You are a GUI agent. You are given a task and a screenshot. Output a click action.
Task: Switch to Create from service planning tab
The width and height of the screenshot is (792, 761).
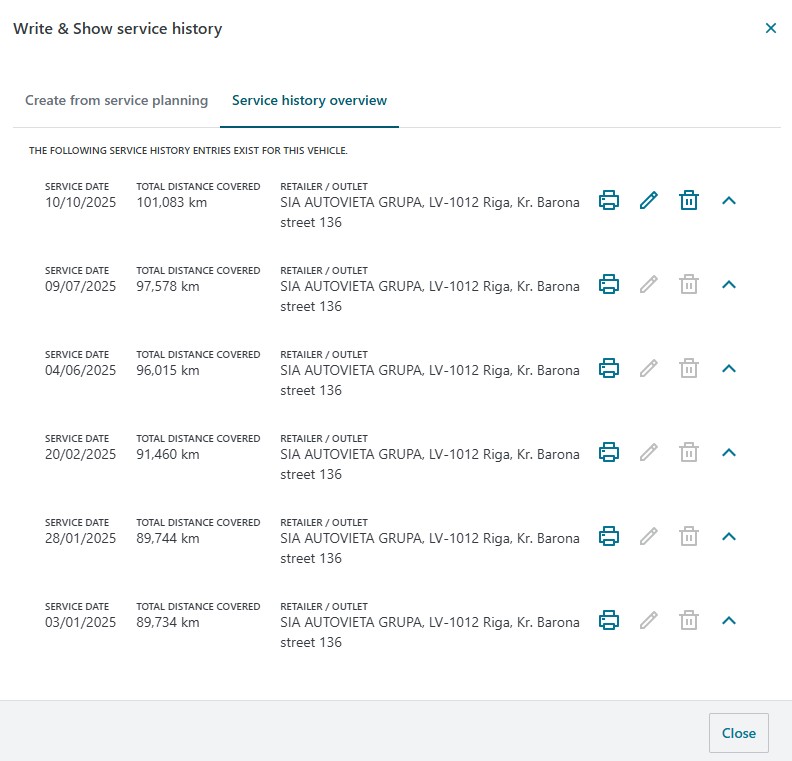[x=116, y=101]
